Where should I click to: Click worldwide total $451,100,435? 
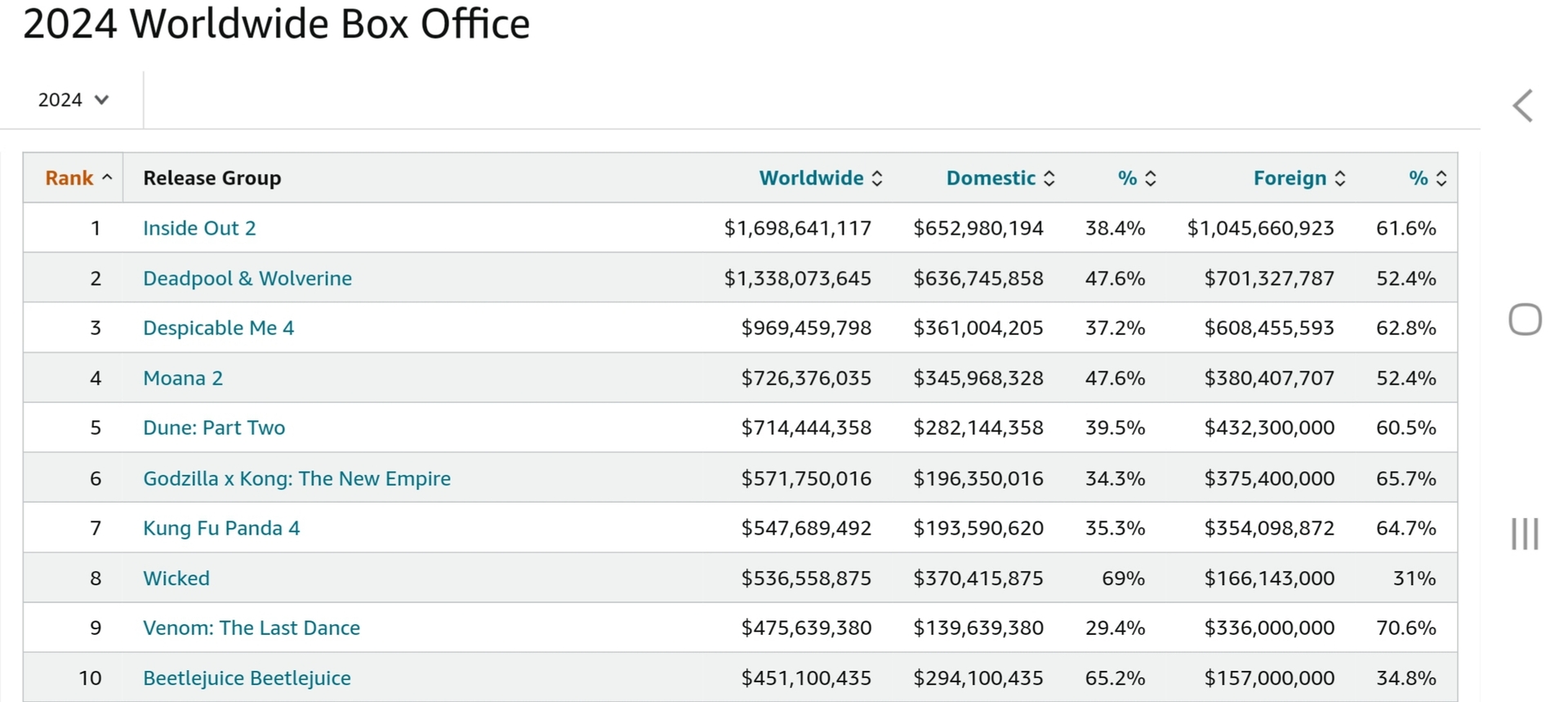[806, 678]
